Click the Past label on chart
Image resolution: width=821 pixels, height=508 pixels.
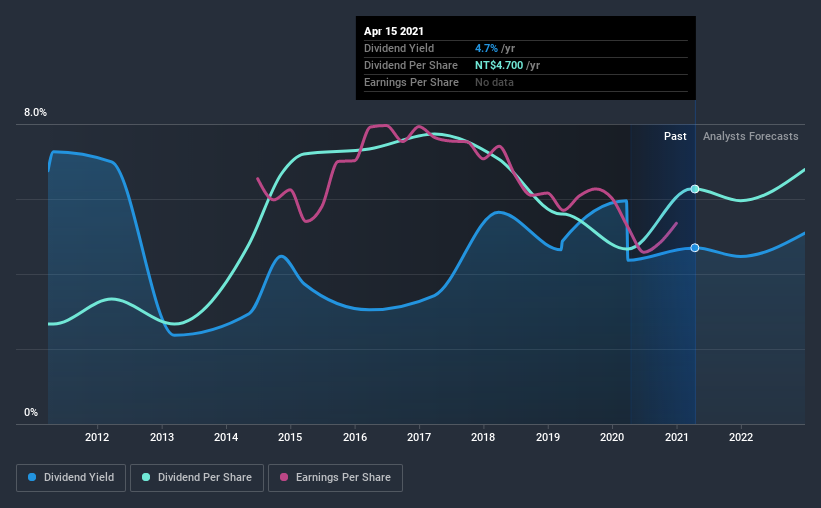[x=675, y=136]
